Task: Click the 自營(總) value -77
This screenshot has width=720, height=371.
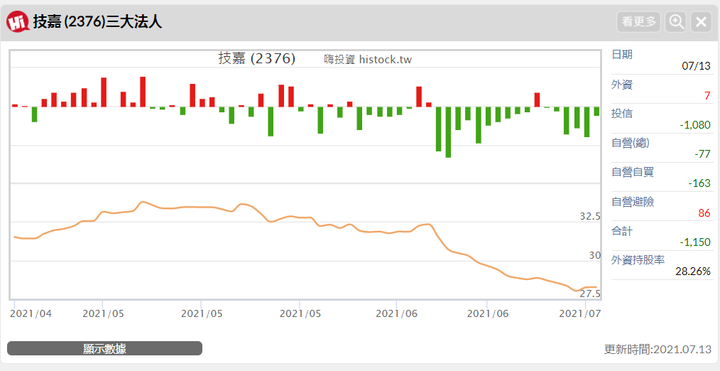Action: tap(703, 154)
